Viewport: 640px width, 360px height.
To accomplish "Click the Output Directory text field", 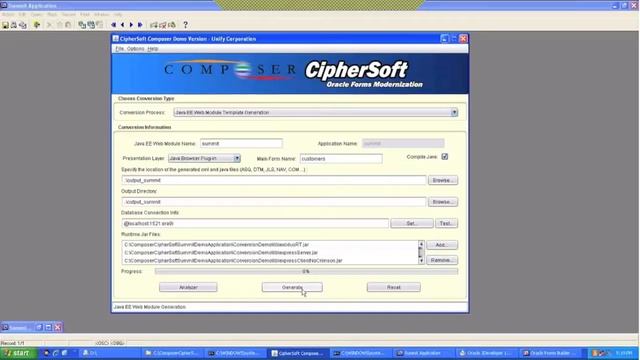I will (273, 202).
